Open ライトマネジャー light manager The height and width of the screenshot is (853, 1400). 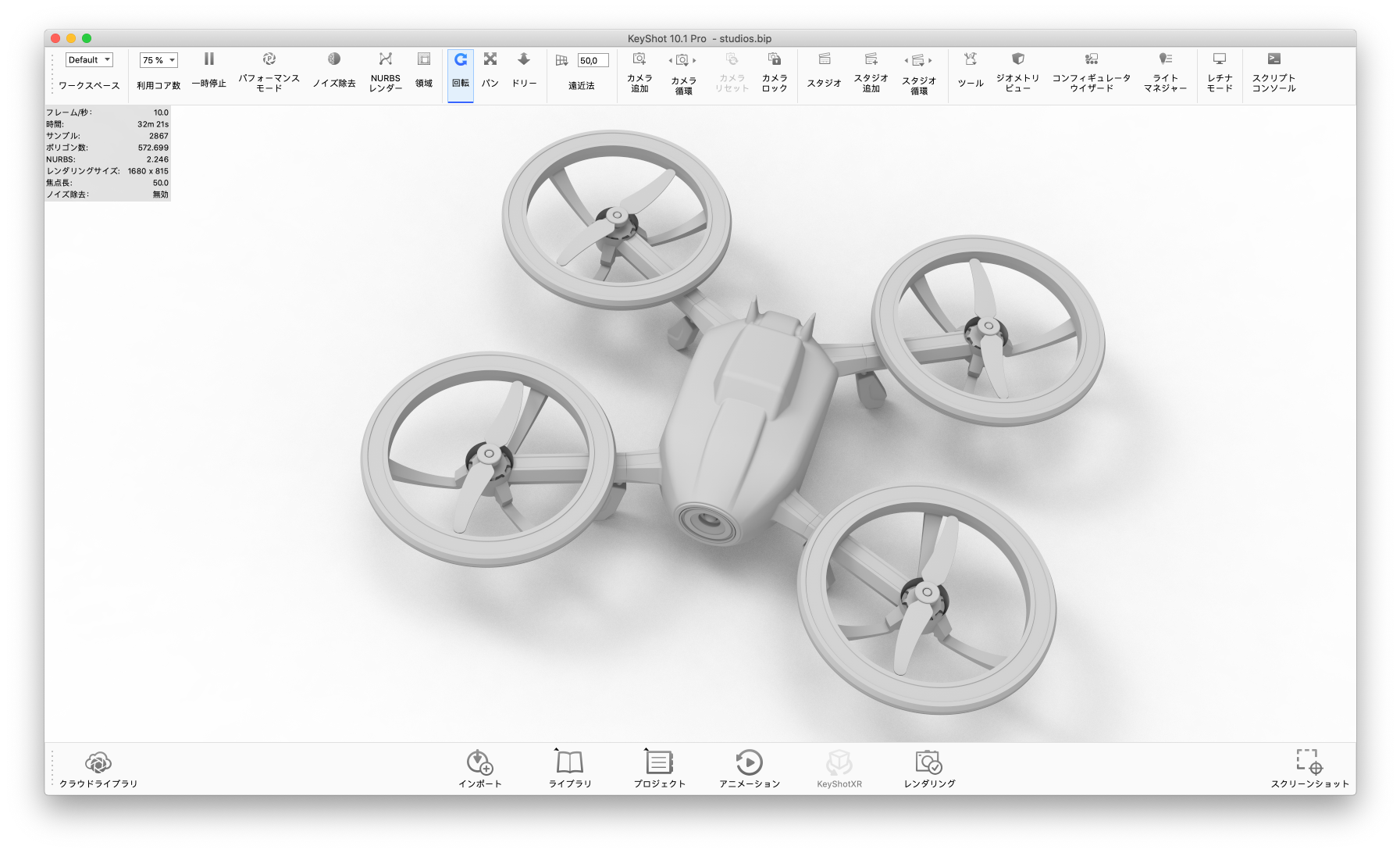(x=1166, y=72)
